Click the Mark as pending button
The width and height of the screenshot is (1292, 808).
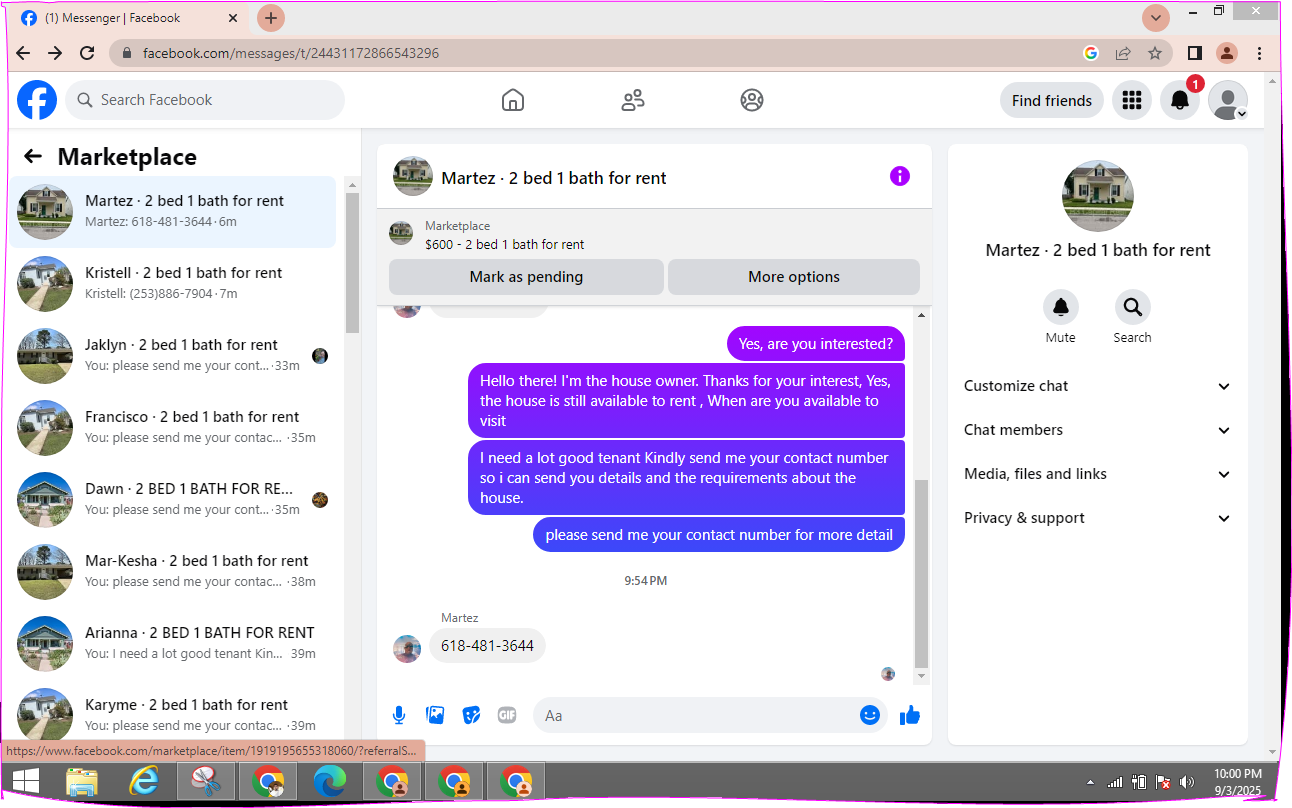[526, 277]
